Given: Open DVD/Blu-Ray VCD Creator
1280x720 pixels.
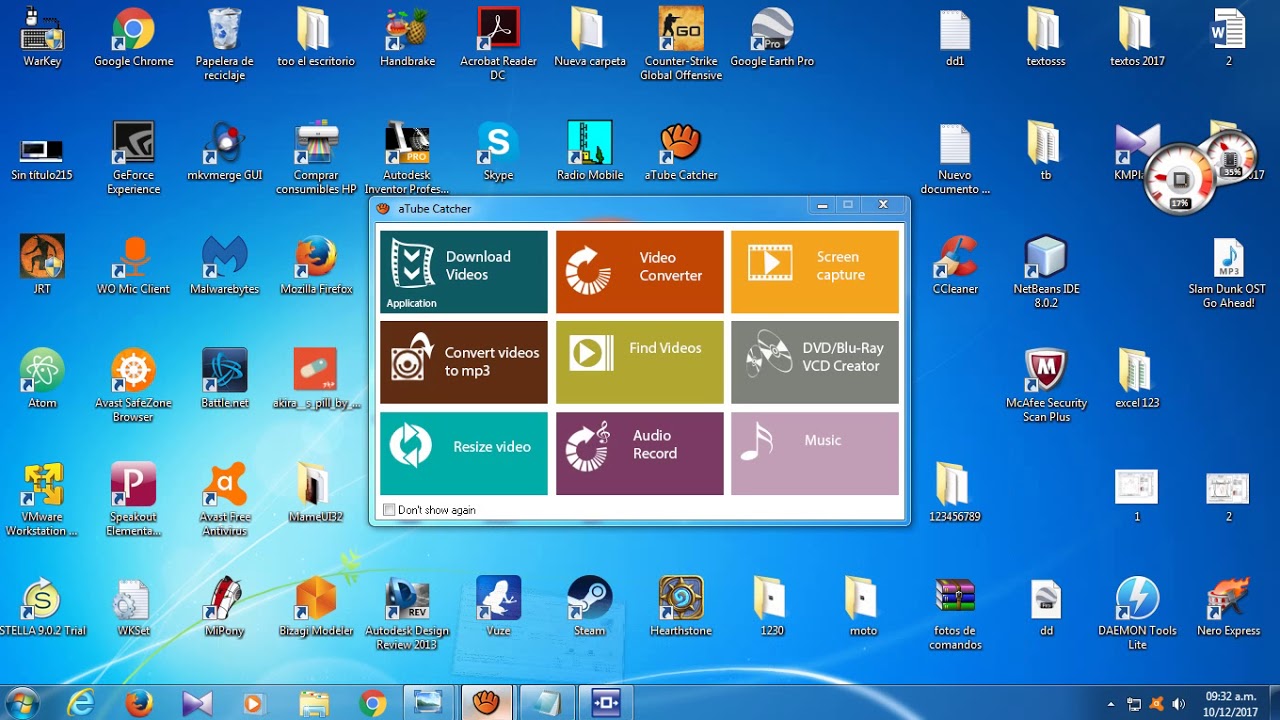Looking at the screenshot, I should pyautogui.click(x=815, y=362).
